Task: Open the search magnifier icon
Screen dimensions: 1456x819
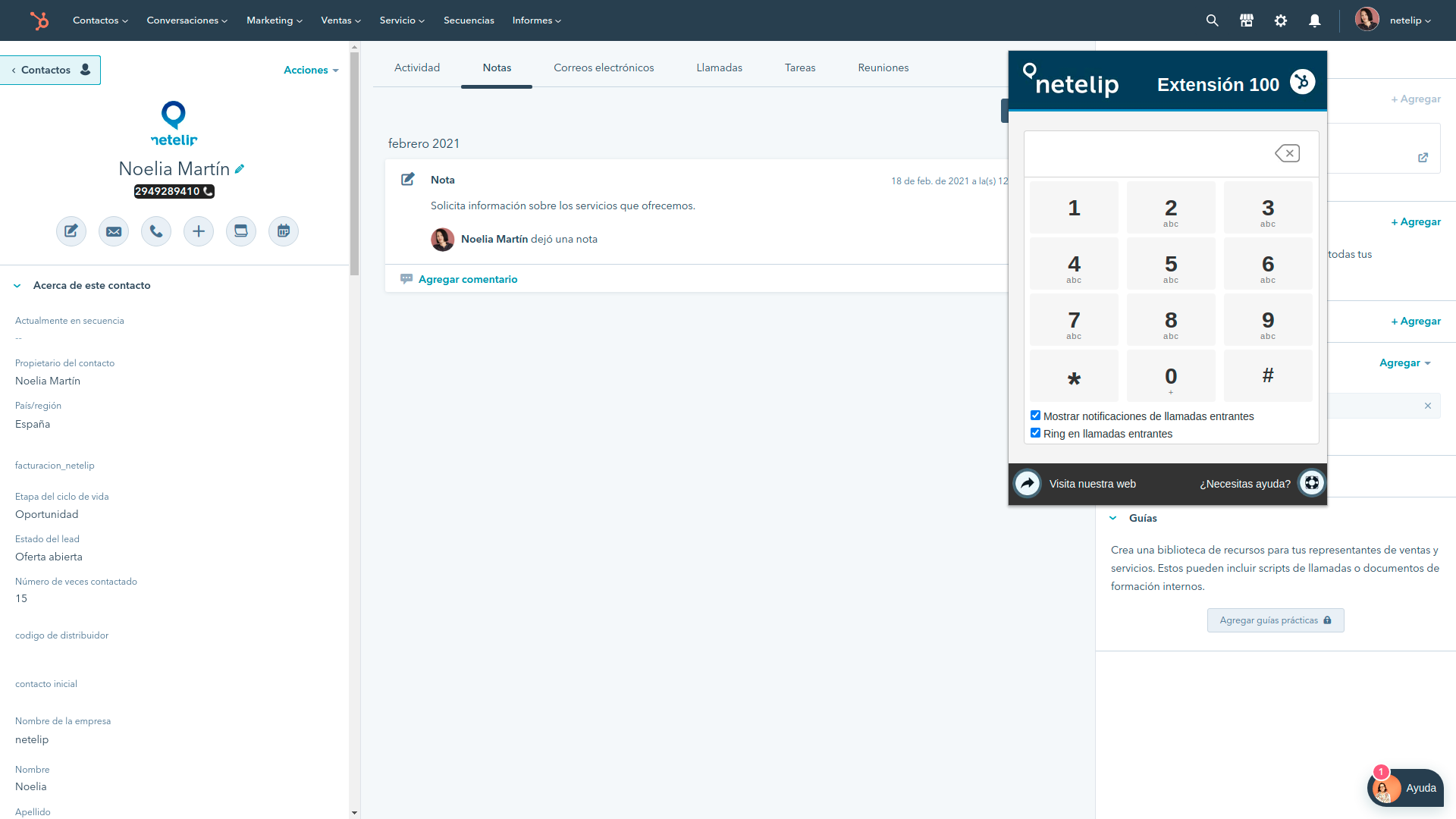Action: [x=1212, y=20]
